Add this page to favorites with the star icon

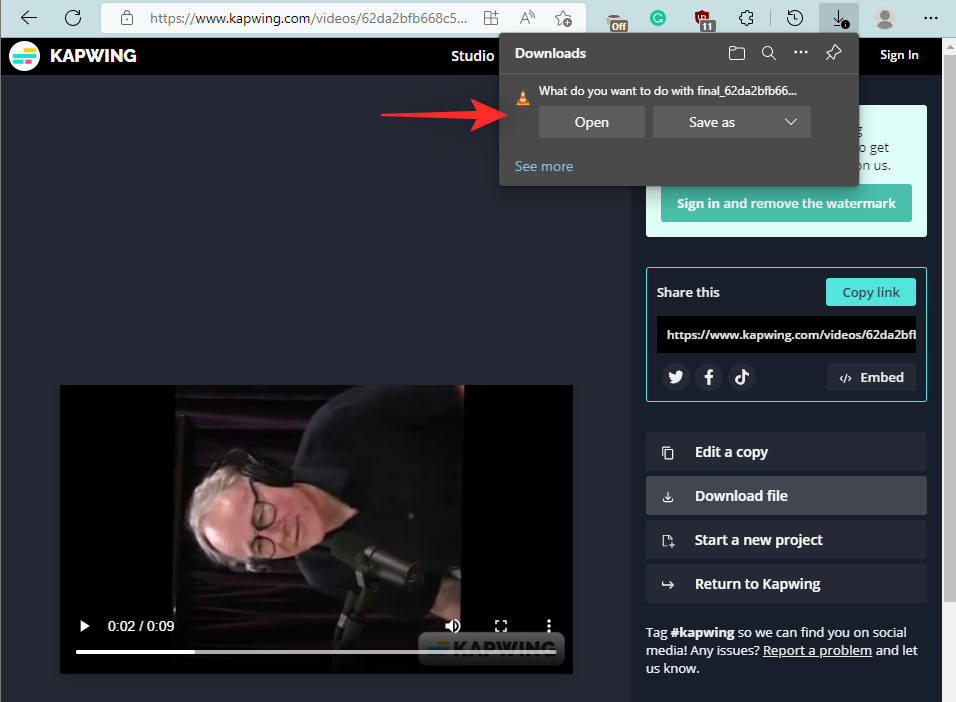click(x=563, y=18)
